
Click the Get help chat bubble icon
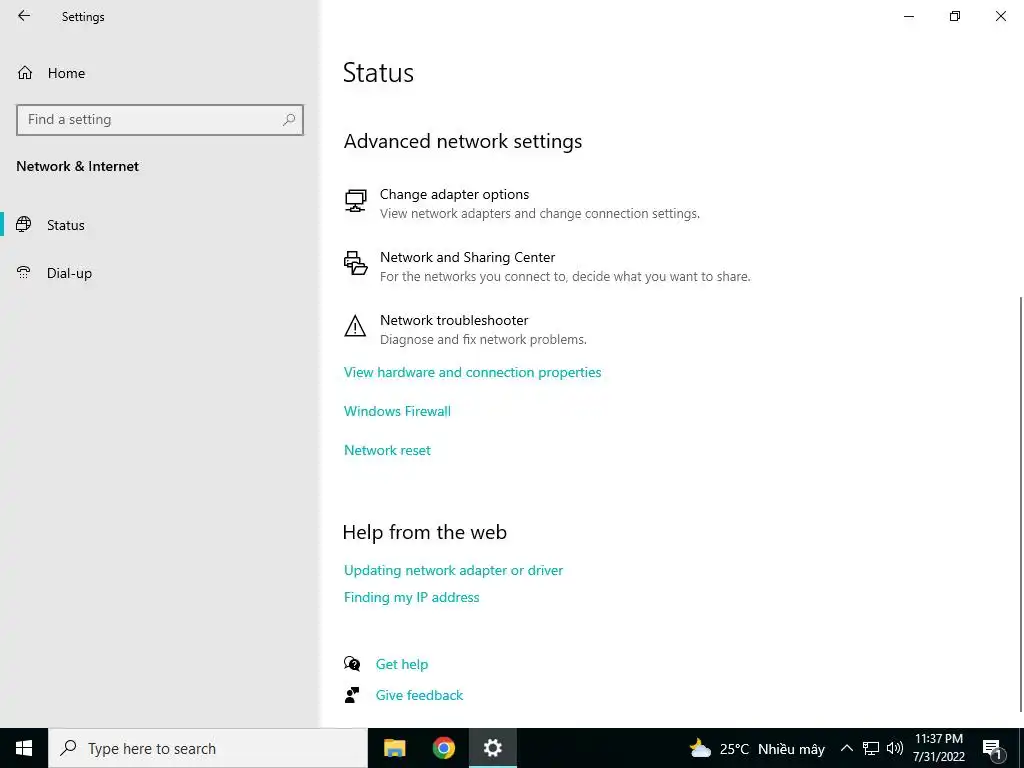(x=352, y=664)
